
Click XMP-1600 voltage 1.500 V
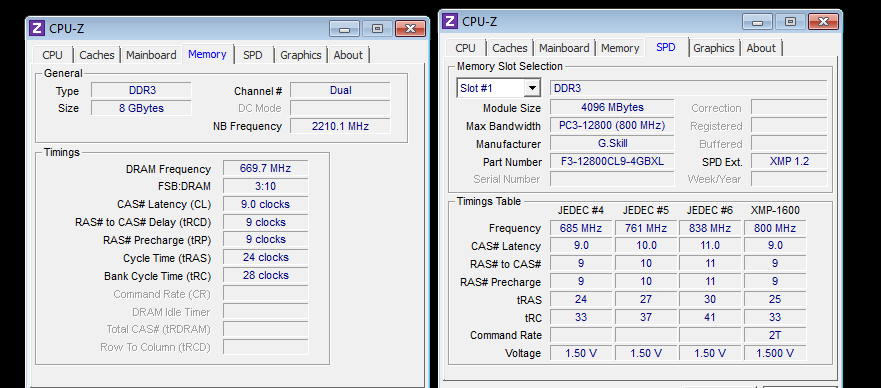pos(775,353)
